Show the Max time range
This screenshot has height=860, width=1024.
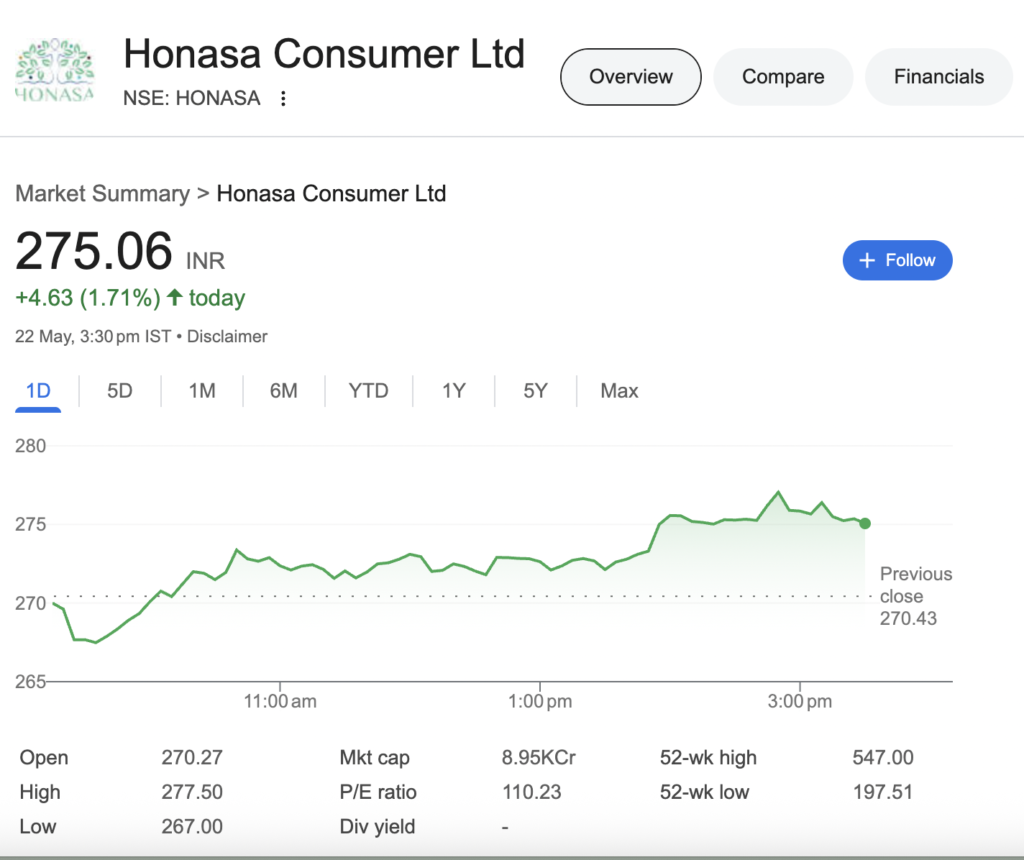click(x=619, y=391)
